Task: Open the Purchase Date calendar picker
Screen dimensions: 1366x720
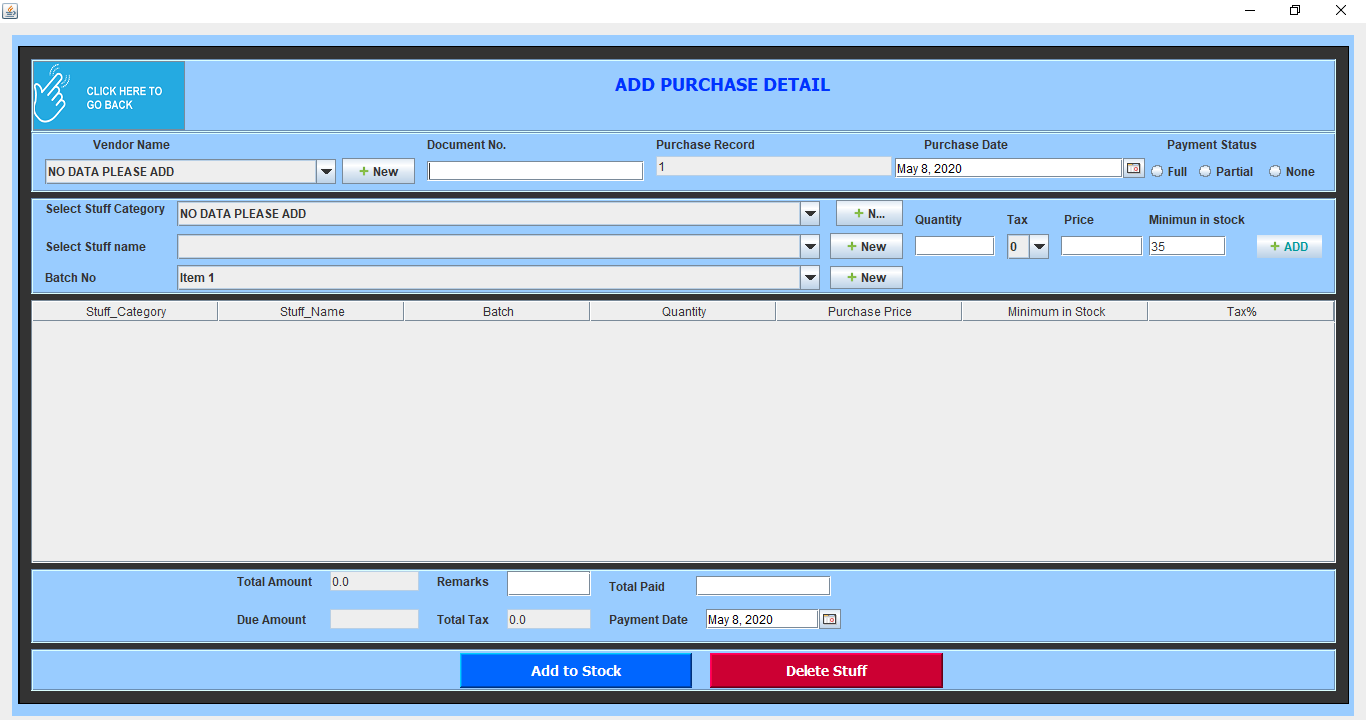Action: click(x=1133, y=168)
